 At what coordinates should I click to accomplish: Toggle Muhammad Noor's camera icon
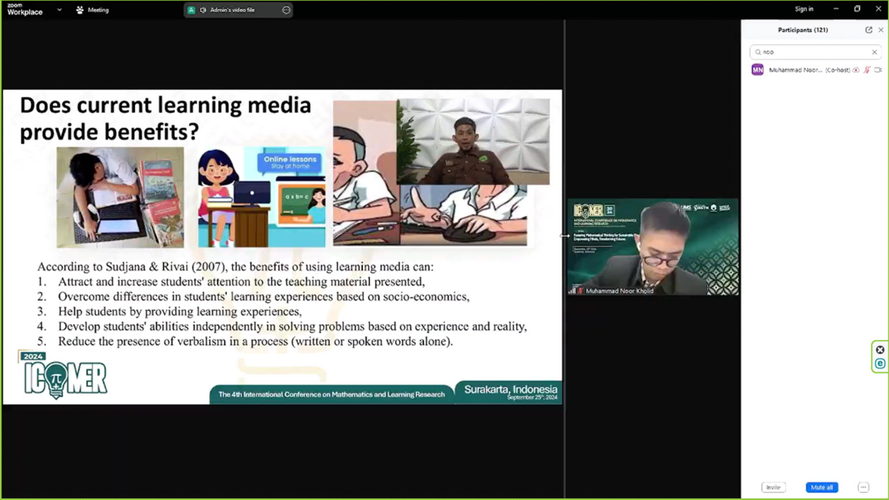point(878,70)
